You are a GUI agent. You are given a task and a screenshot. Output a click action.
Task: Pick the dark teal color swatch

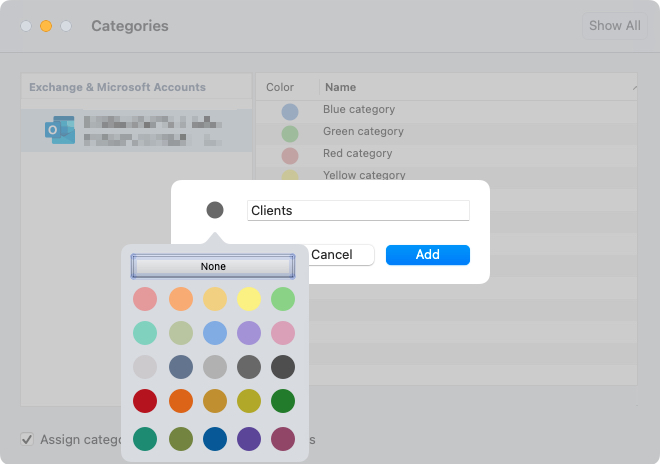click(x=145, y=439)
